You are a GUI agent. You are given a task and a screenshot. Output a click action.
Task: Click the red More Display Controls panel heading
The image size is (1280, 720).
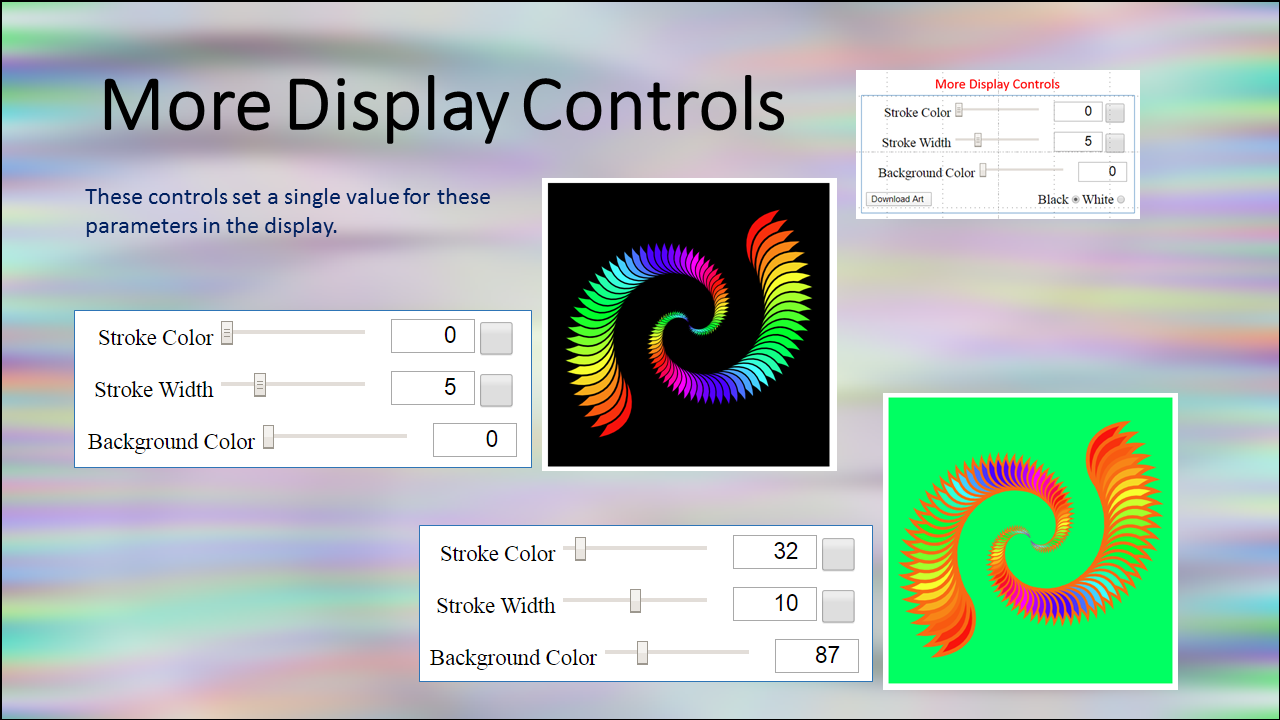pyautogui.click(x=997, y=85)
